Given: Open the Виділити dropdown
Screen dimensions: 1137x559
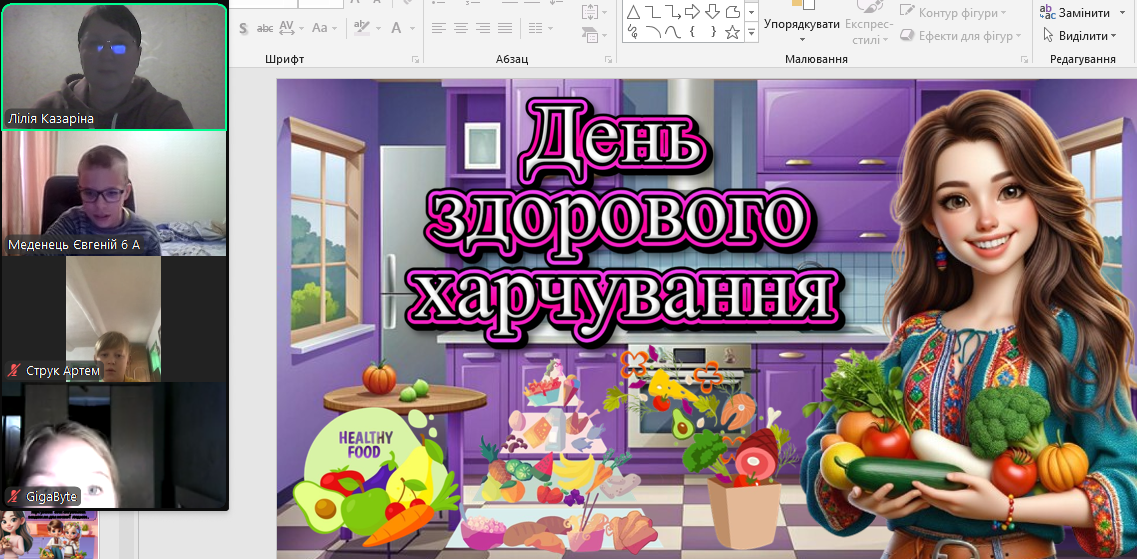Looking at the screenshot, I should tap(1081, 36).
